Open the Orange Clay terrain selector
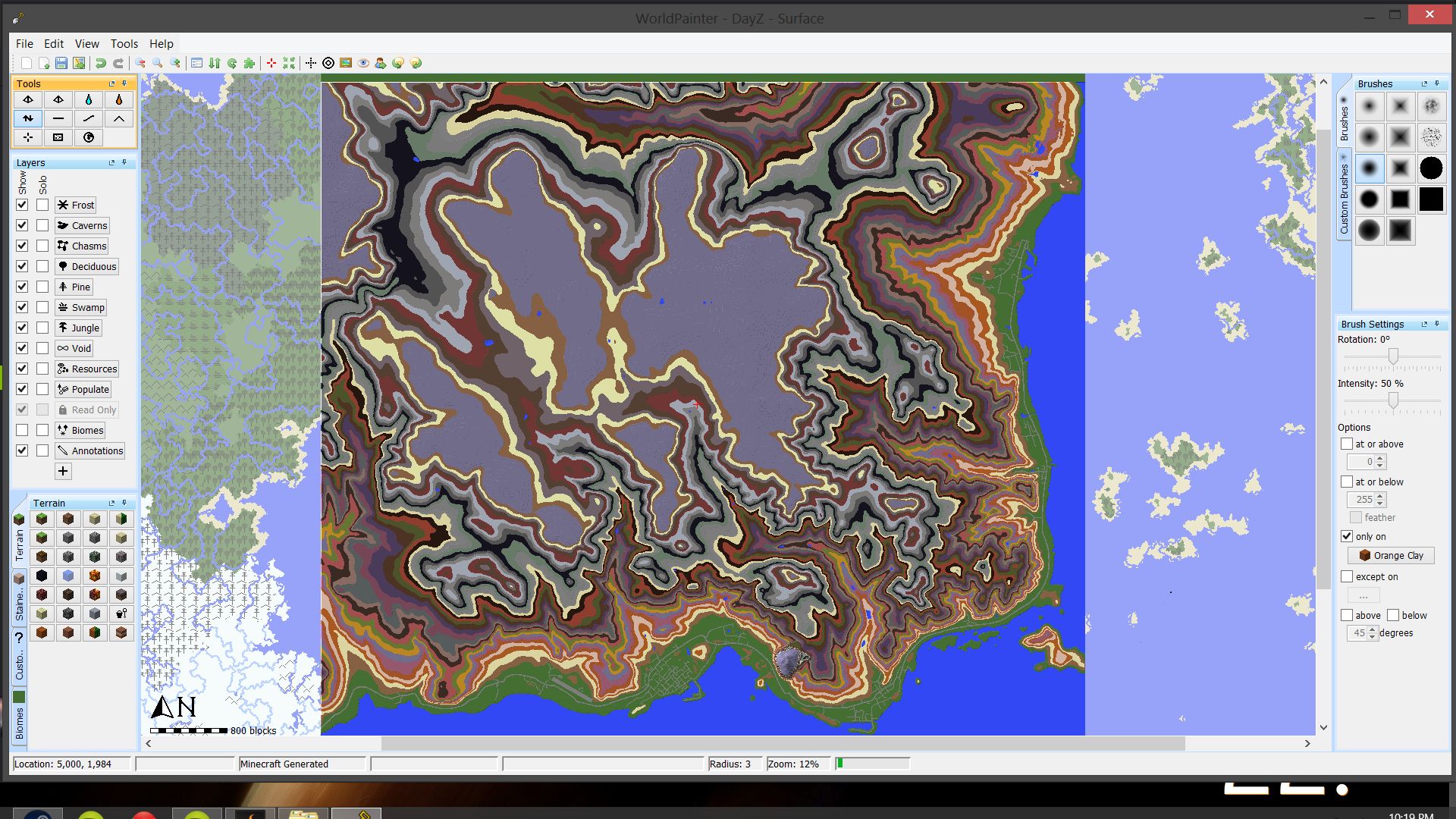The width and height of the screenshot is (1456, 819). click(1390, 555)
